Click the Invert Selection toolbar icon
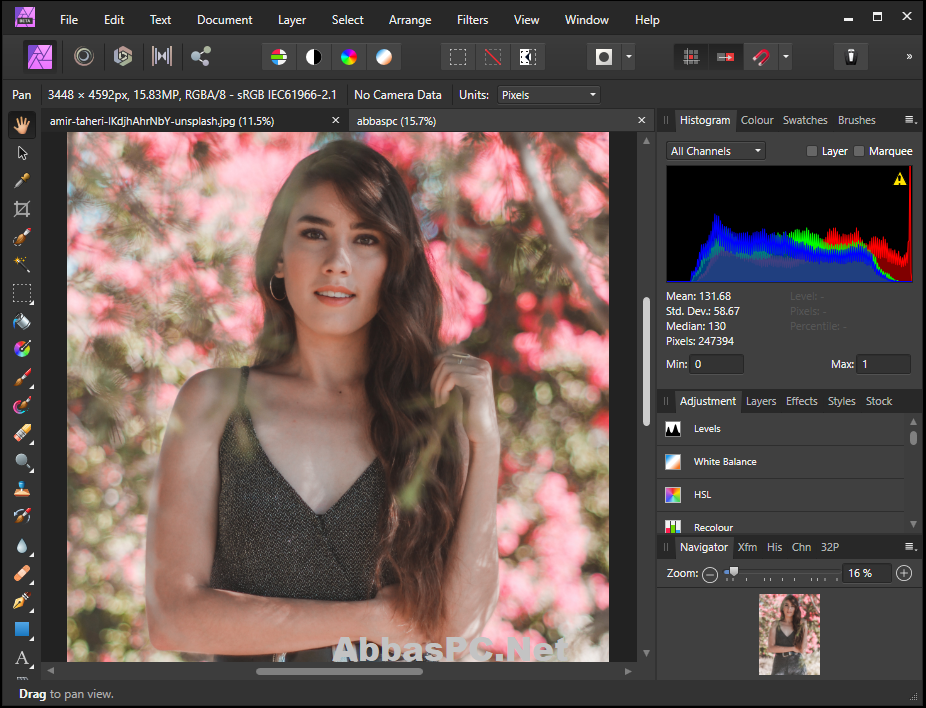The width and height of the screenshot is (926, 708). [x=527, y=57]
